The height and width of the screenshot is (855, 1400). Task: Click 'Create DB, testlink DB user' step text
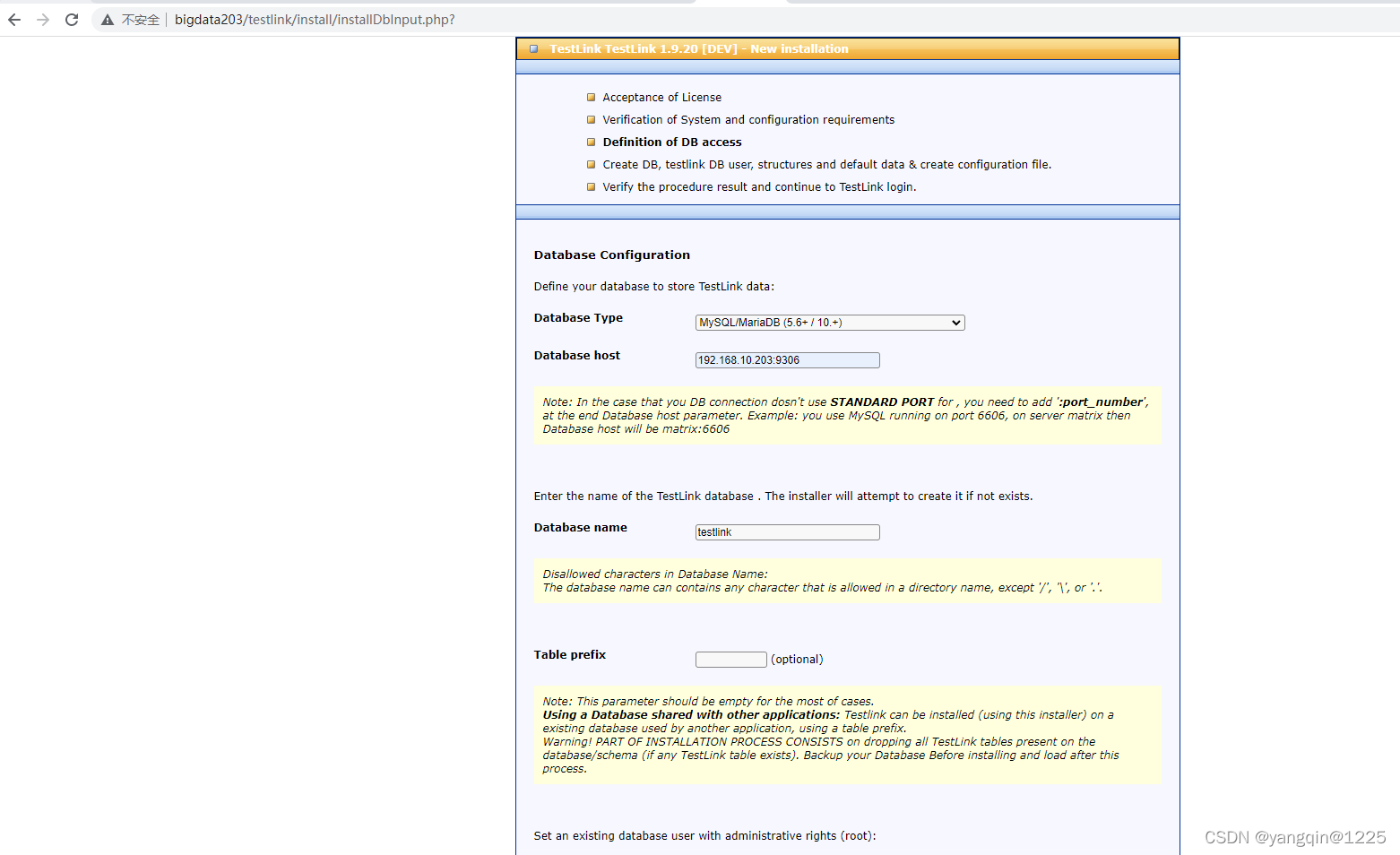tap(826, 165)
